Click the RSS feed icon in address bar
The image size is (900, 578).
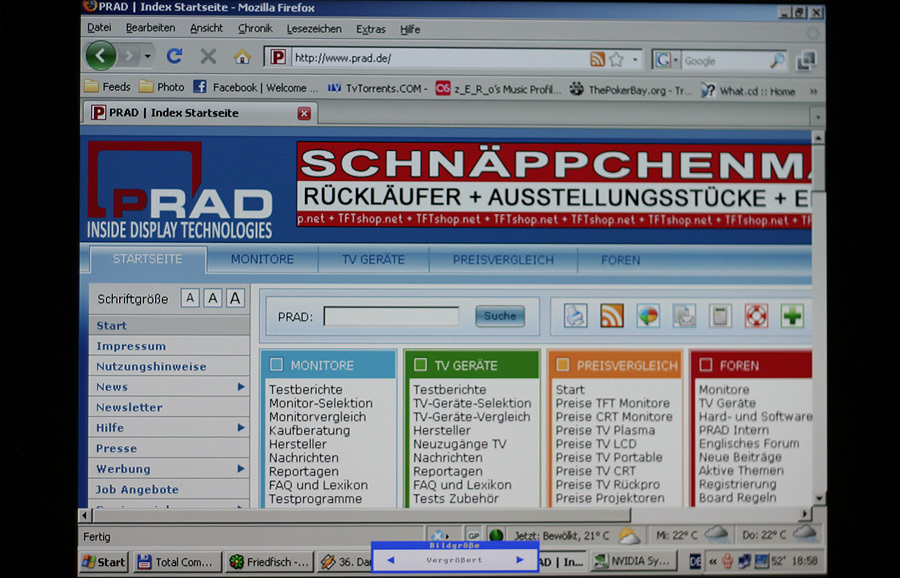click(598, 59)
